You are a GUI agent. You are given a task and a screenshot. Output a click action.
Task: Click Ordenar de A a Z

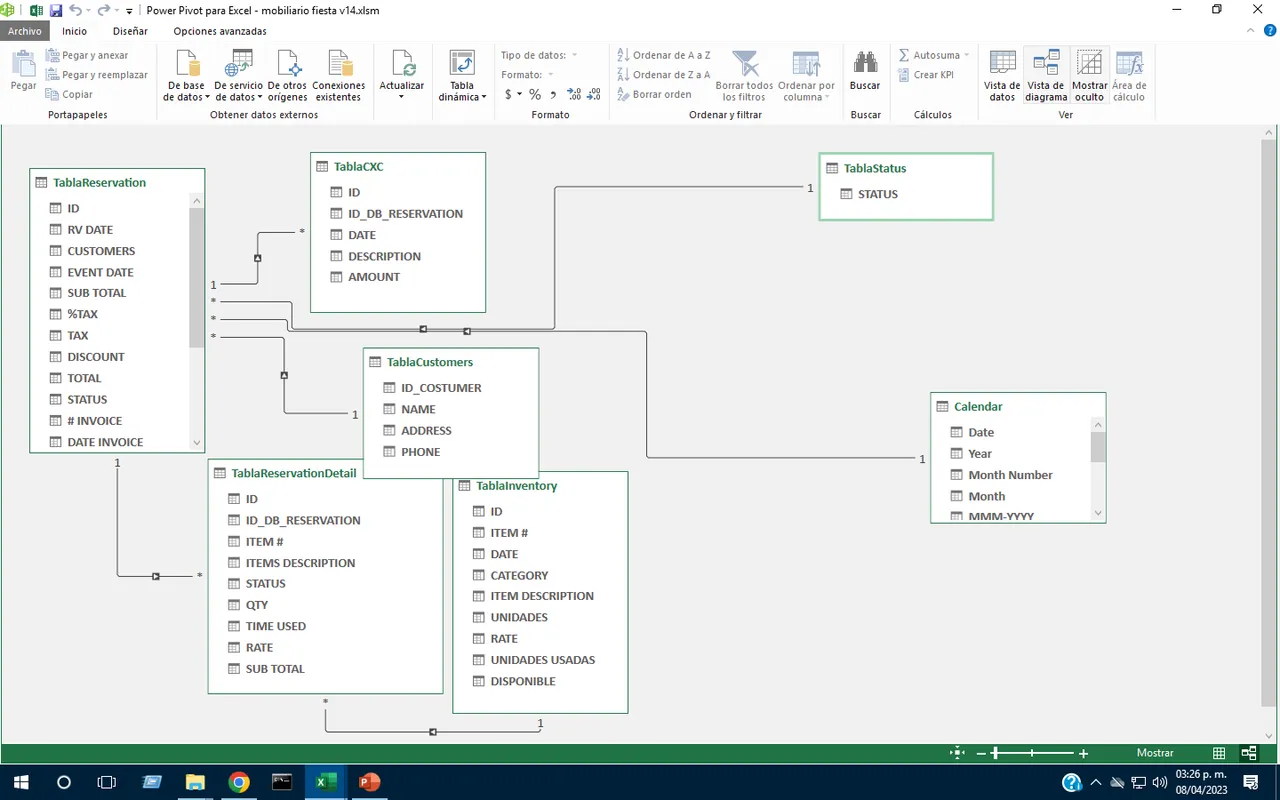point(663,55)
